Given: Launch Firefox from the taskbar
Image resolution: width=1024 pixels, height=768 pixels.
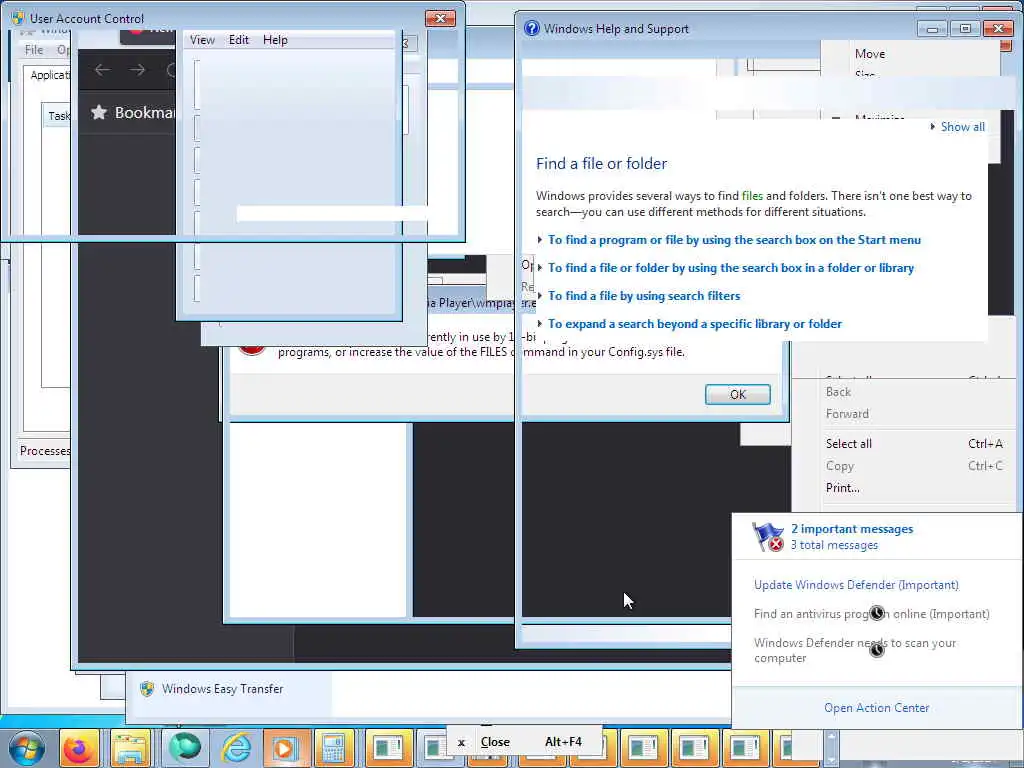Looking at the screenshot, I should coord(80,748).
